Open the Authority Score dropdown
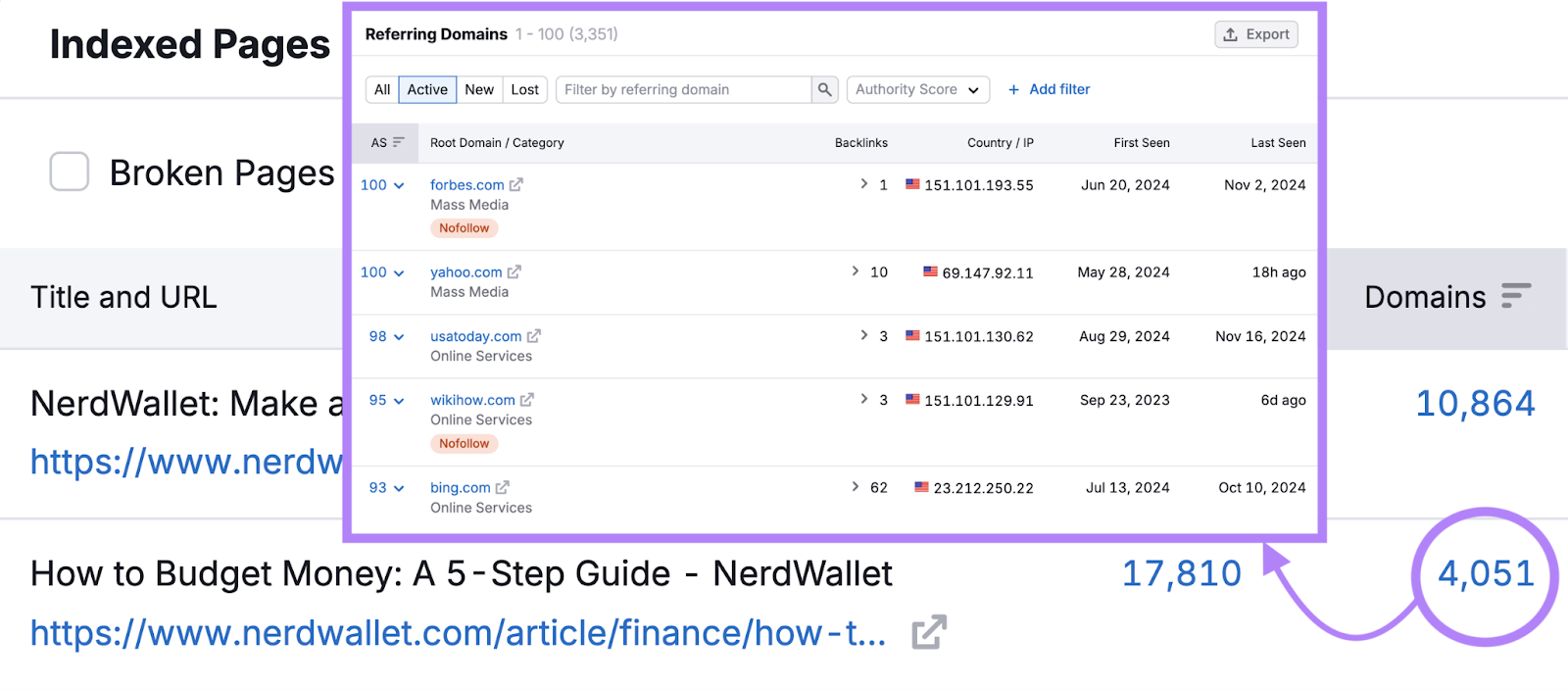Image resolution: width=1568 pixels, height=689 pixels. 917,90
